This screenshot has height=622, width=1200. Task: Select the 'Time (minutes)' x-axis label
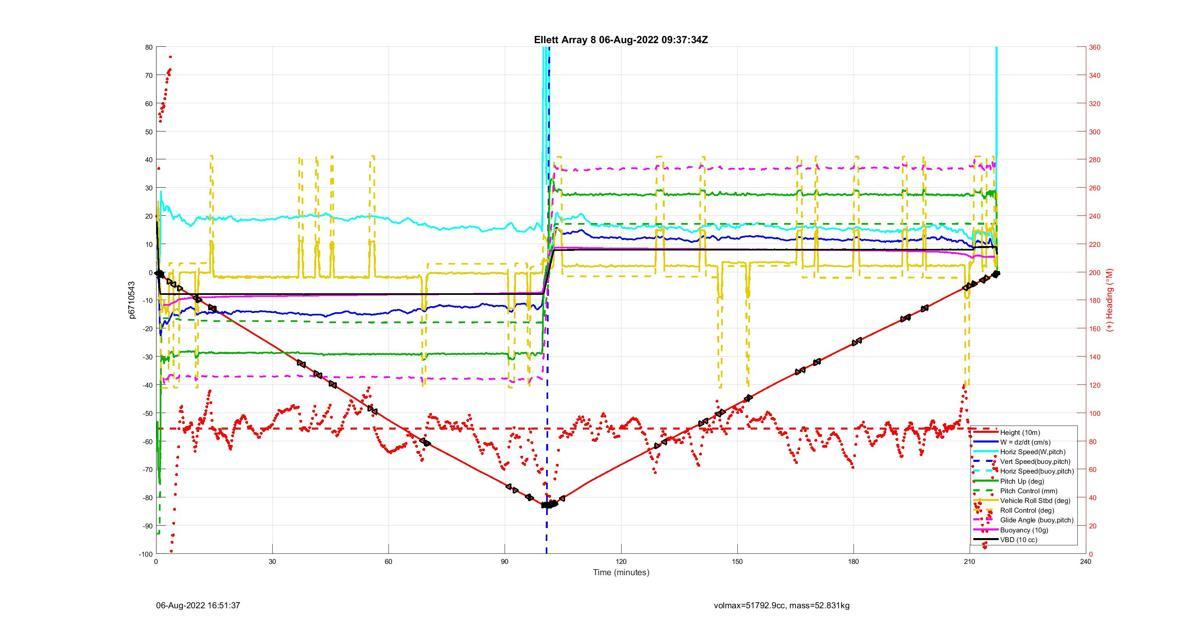pos(620,572)
